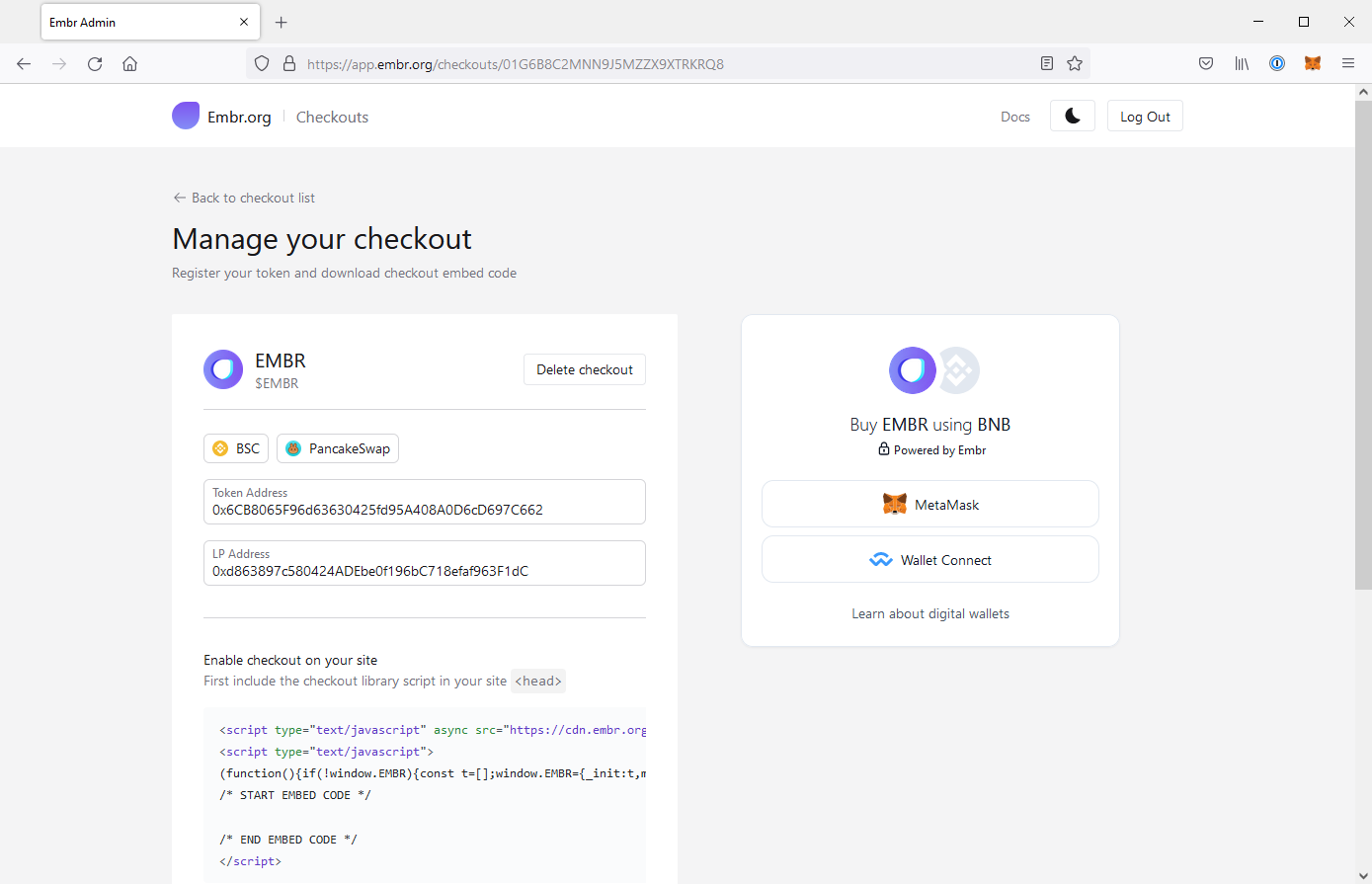This screenshot has height=884, width=1372.
Task: Click the shield tracking protection icon
Action: tap(262, 63)
